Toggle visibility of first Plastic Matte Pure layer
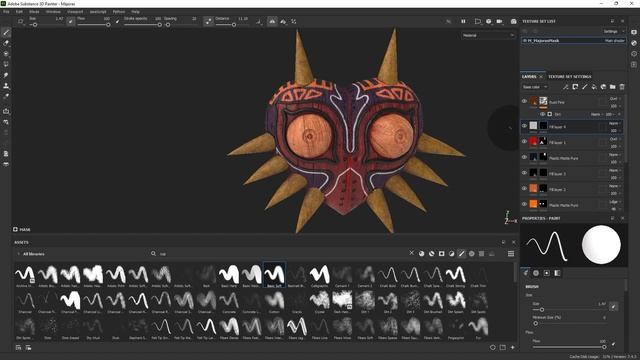This screenshot has width=640, height=360. click(x=524, y=157)
